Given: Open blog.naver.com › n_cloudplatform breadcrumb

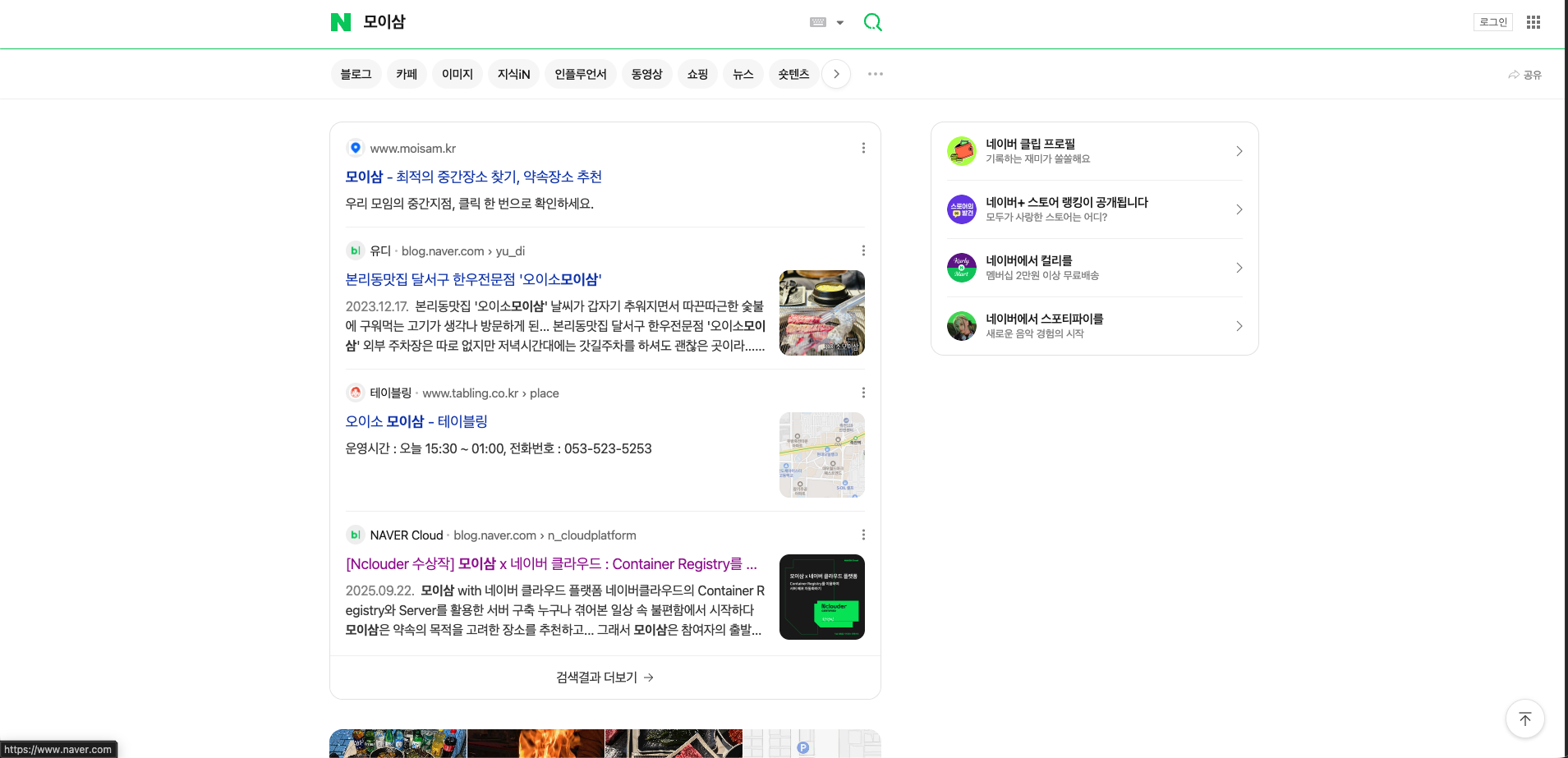Looking at the screenshot, I should coord(545,535).
